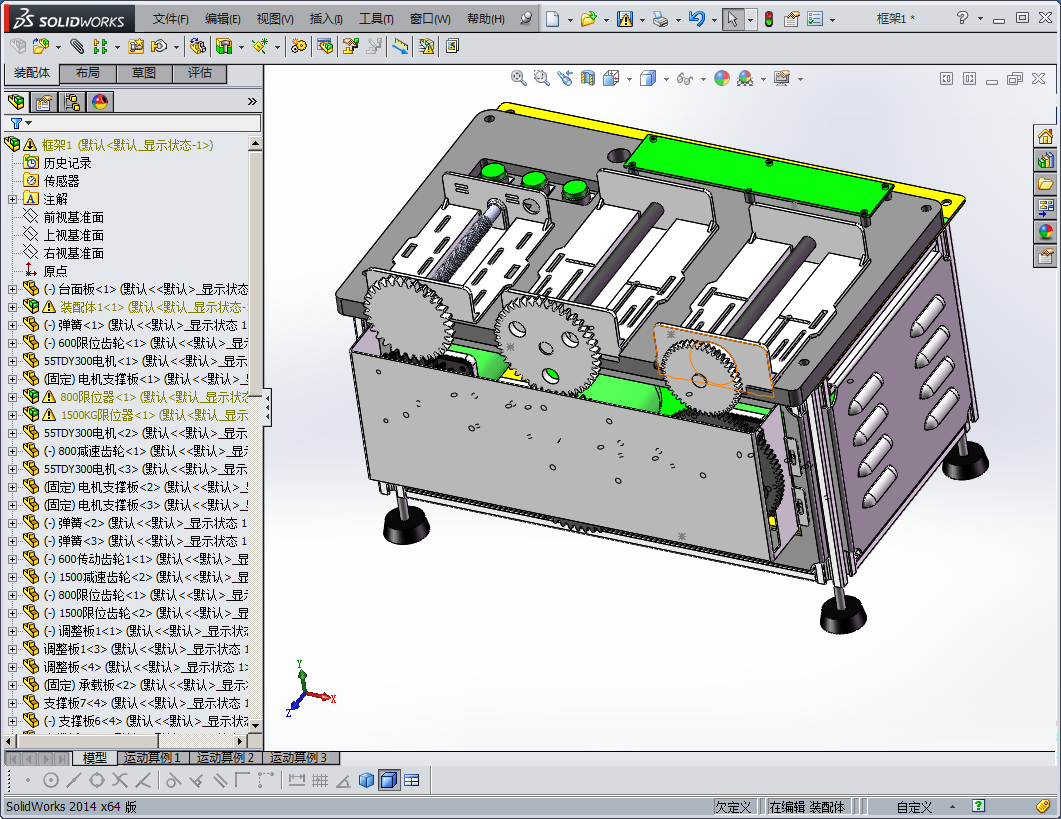This screenshot has height=819, width=1061.
Task: Select the 原点 origin item
Action: pos(55,271)
